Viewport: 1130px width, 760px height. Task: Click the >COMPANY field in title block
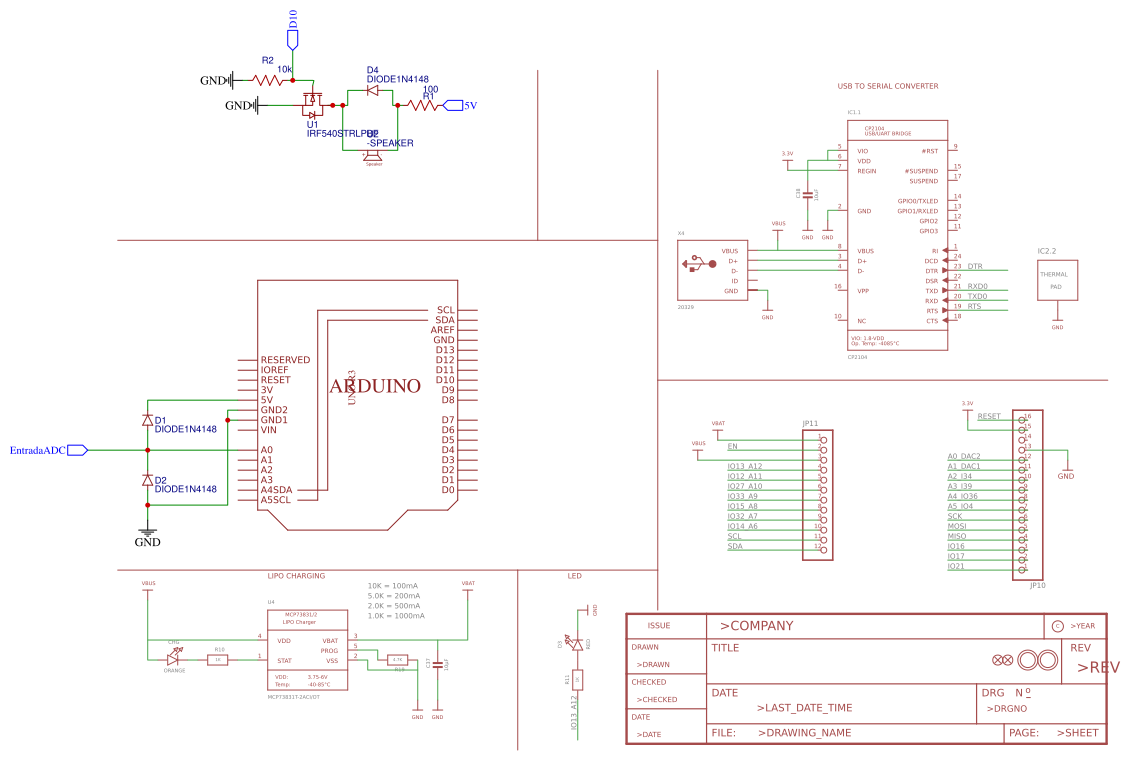757,625
